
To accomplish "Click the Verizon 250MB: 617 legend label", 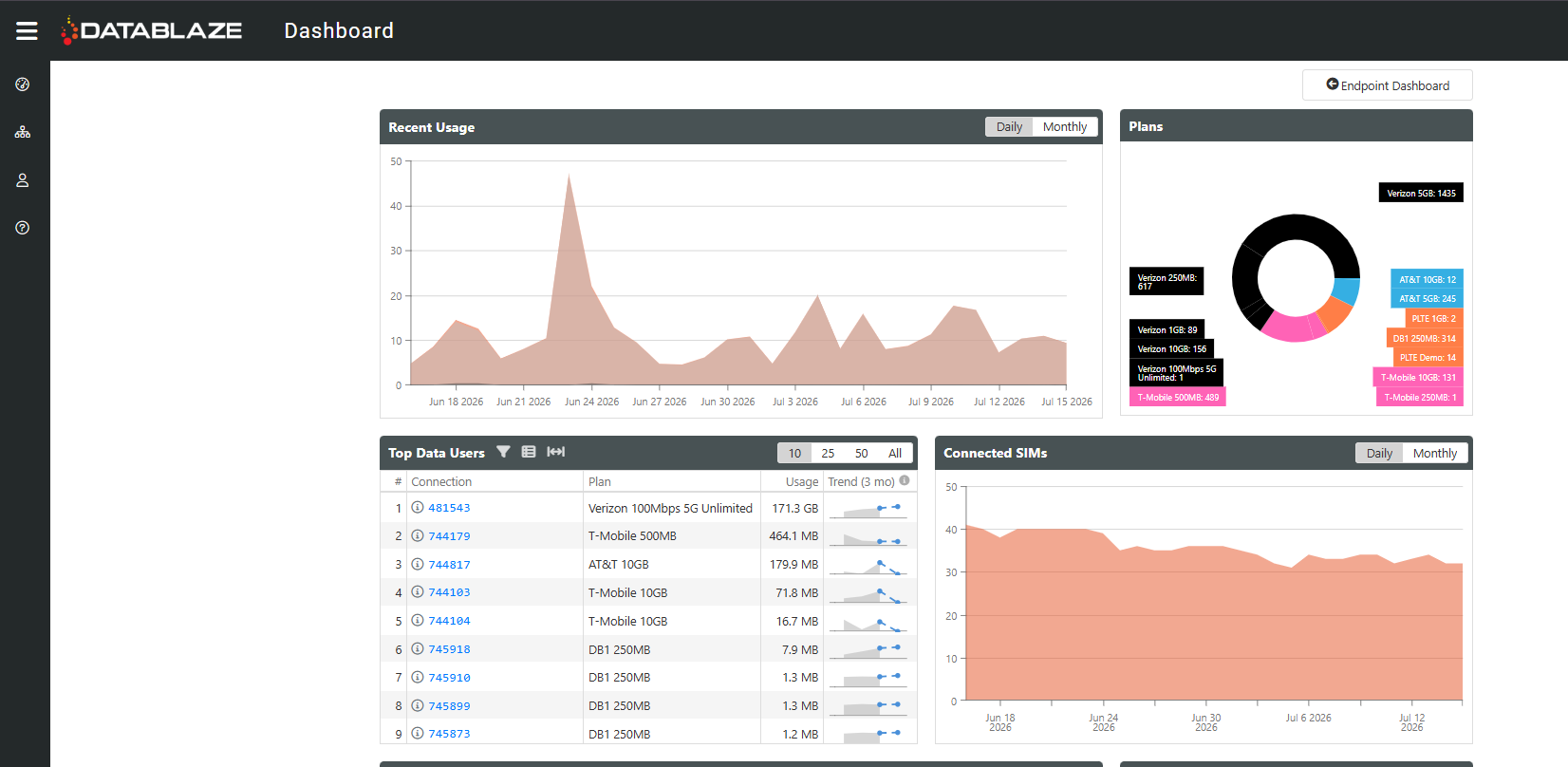I will pos(1167,281).
